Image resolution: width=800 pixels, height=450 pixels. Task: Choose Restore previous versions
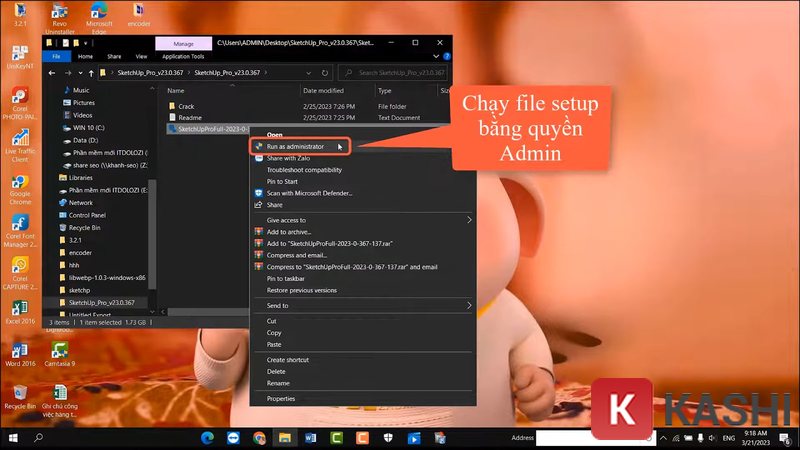coord(302,290)
